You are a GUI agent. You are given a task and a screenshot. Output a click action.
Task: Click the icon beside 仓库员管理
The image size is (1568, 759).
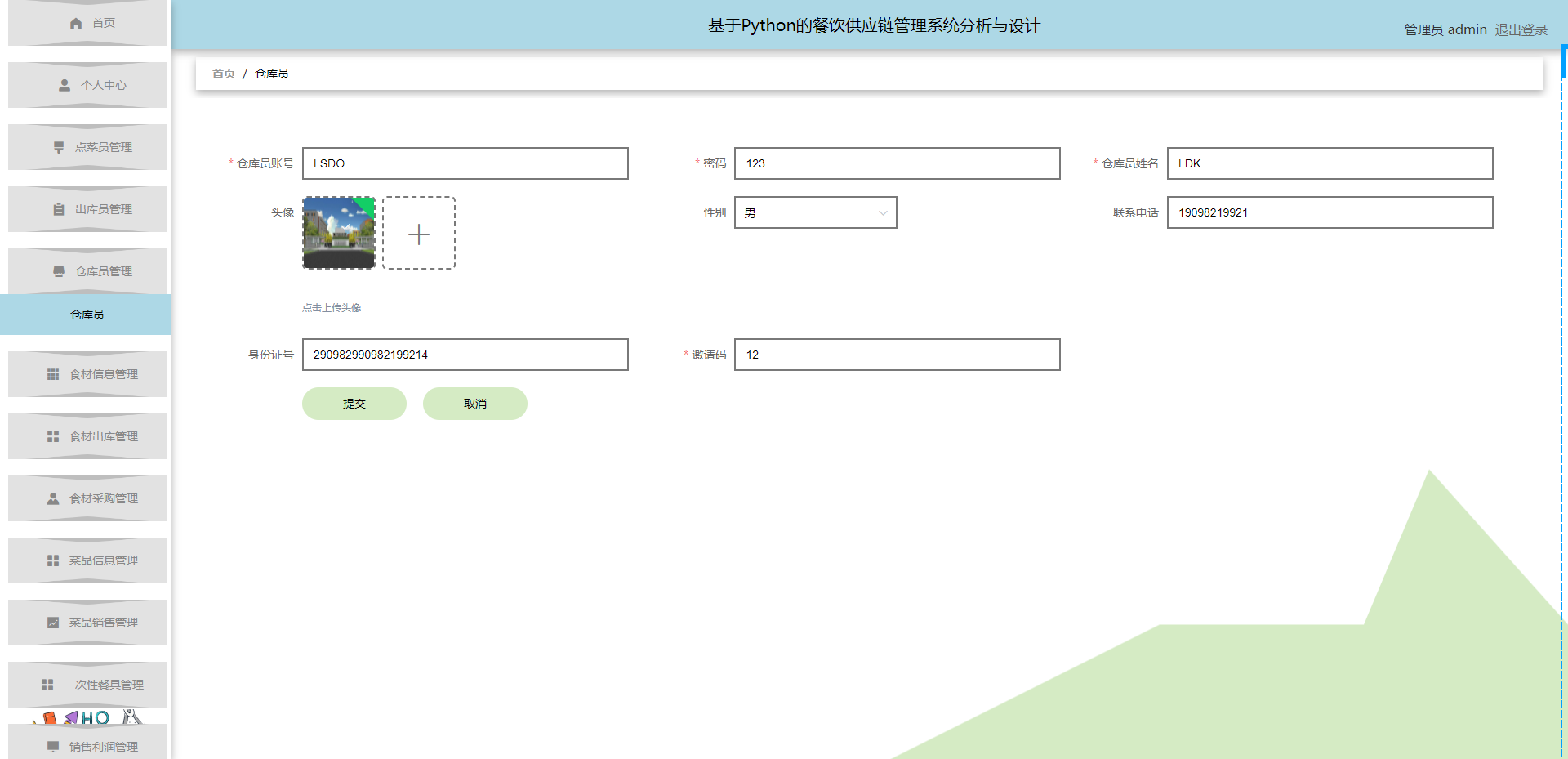[59, 271]
